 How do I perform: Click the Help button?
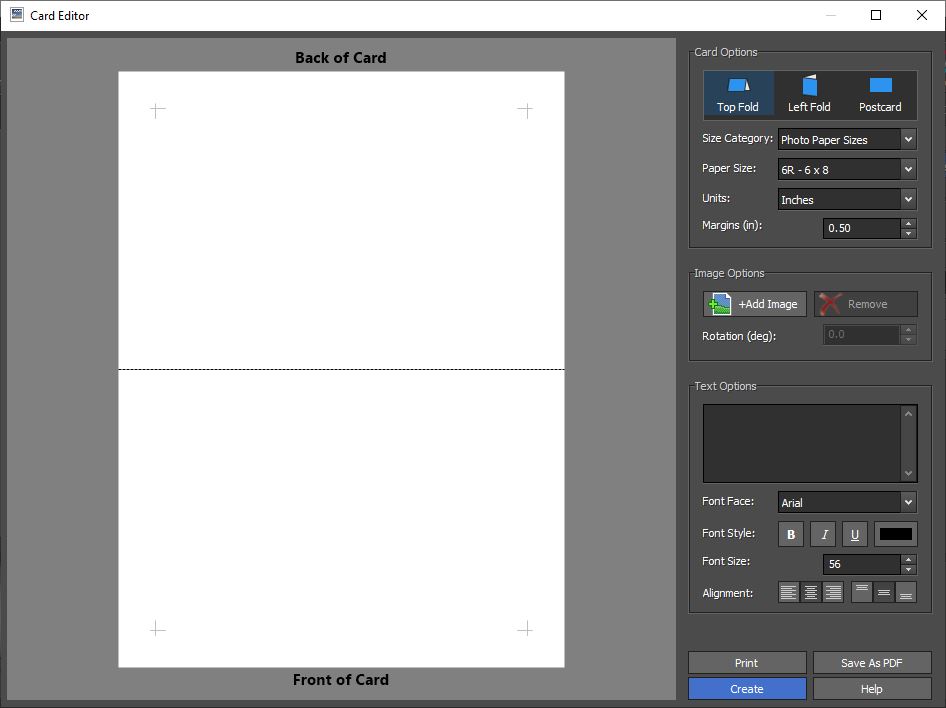tap(872, 689)
